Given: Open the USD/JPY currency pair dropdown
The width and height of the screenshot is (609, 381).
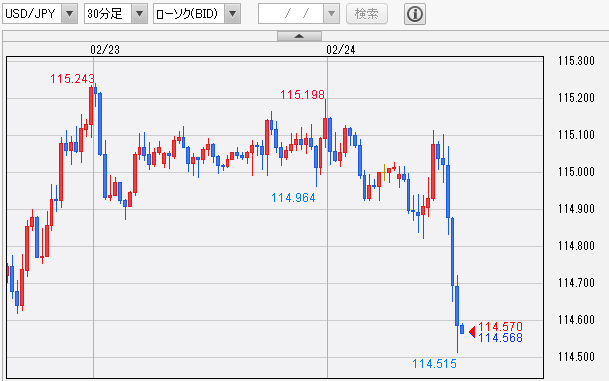Looking at the screenshot, I should (40, 14).
